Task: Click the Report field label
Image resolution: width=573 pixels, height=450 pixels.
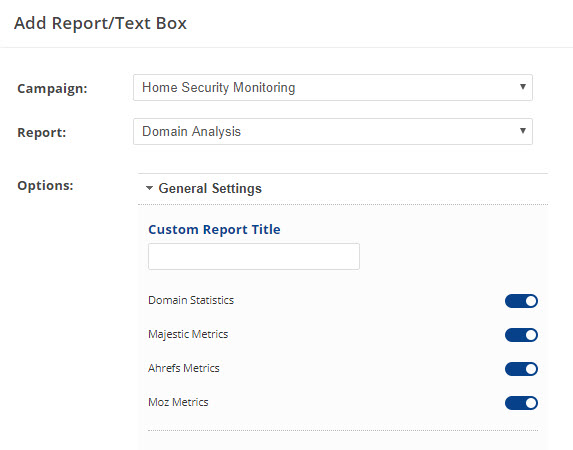Action: tap(42, 132)
